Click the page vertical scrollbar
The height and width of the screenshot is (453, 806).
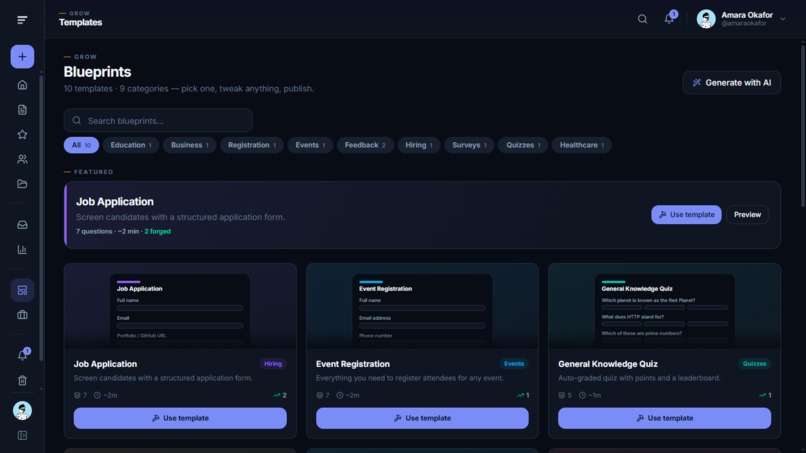pos(802,126)
